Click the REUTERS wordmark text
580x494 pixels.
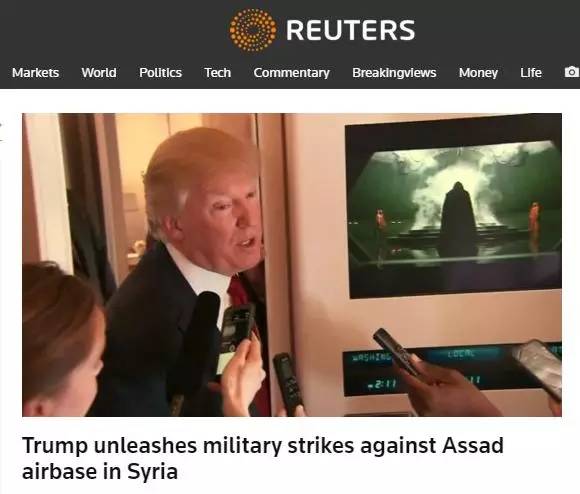(351, 30)
